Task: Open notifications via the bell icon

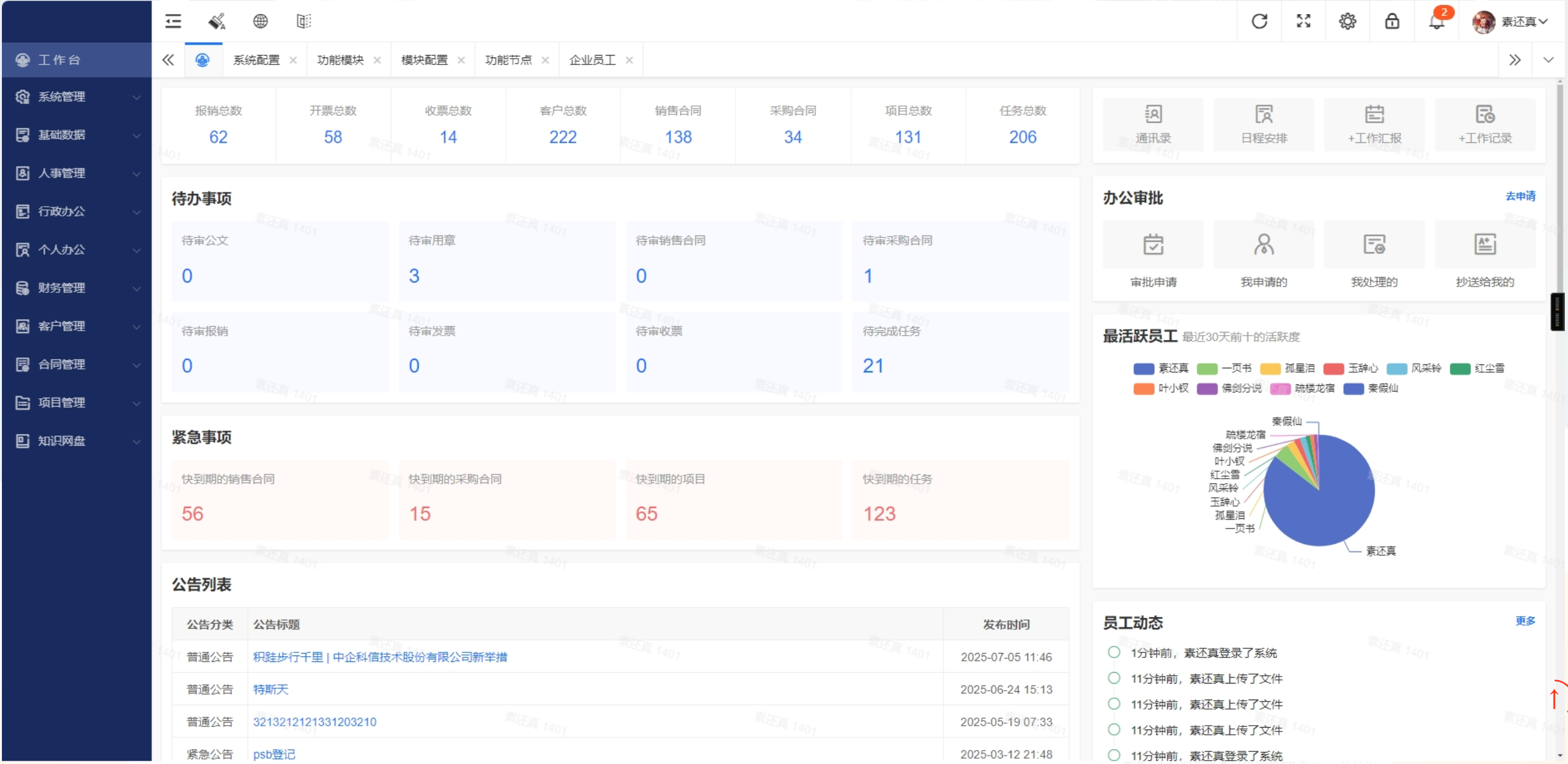Action: pos(1436,22)
